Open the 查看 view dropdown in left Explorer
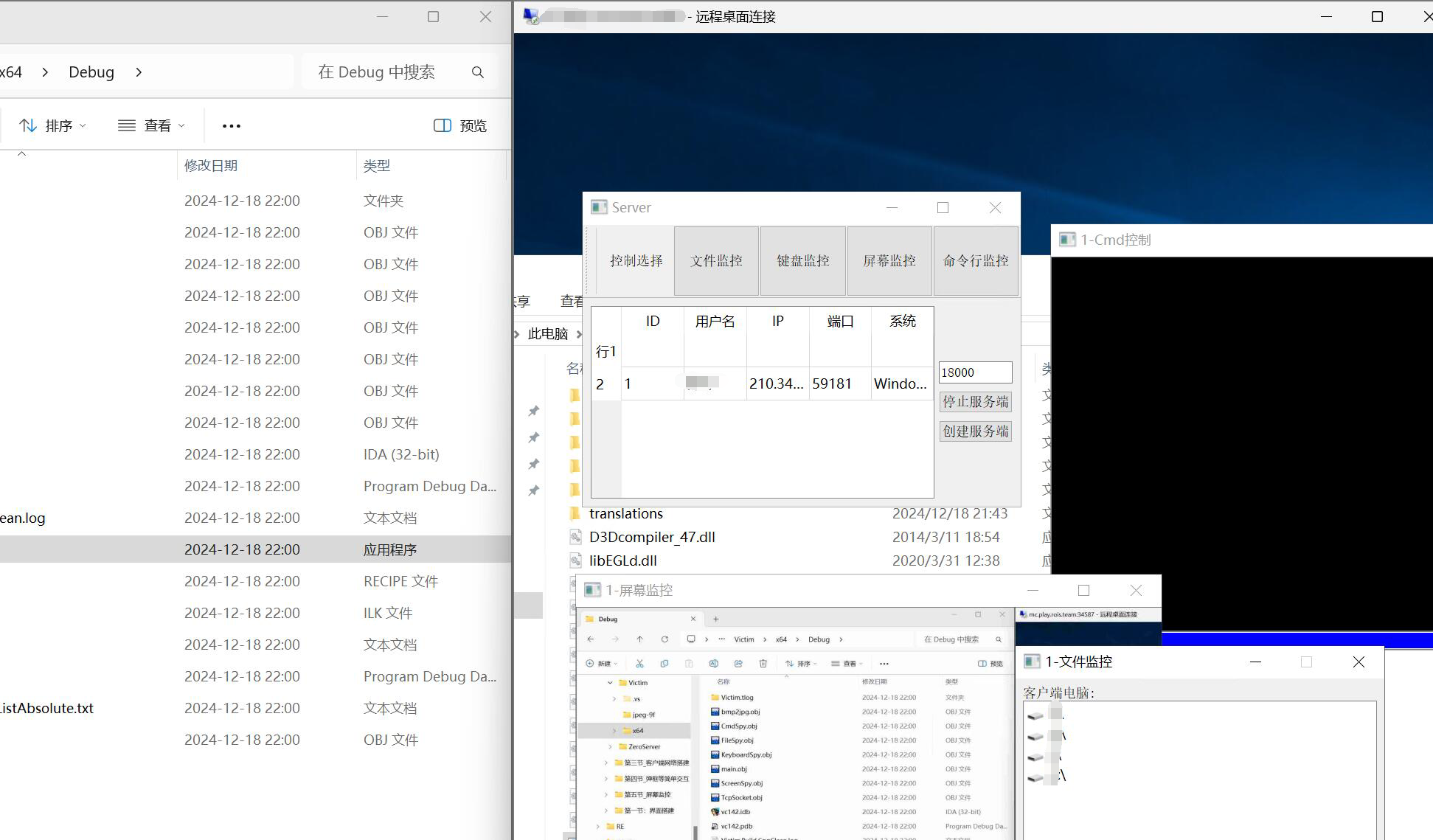Screen dimensions: 1433x840 click(x=151, y=126)
